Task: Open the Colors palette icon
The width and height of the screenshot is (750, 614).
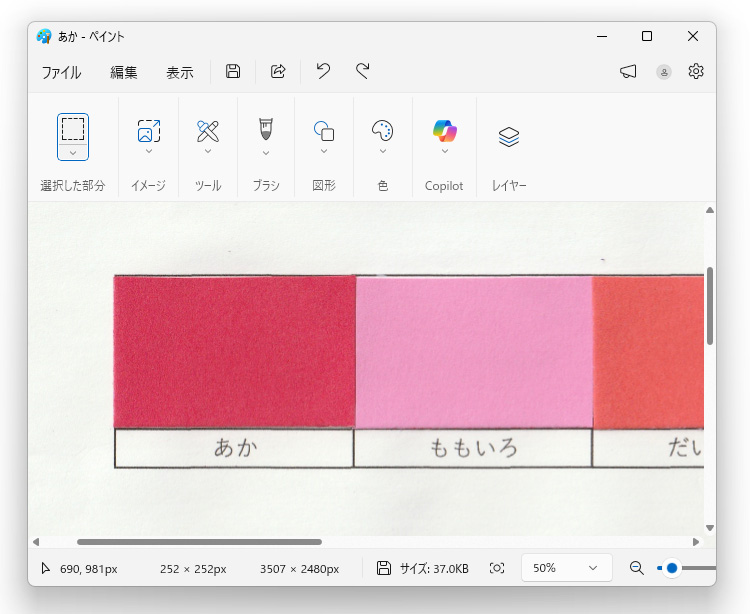Action: pos(383,131)
